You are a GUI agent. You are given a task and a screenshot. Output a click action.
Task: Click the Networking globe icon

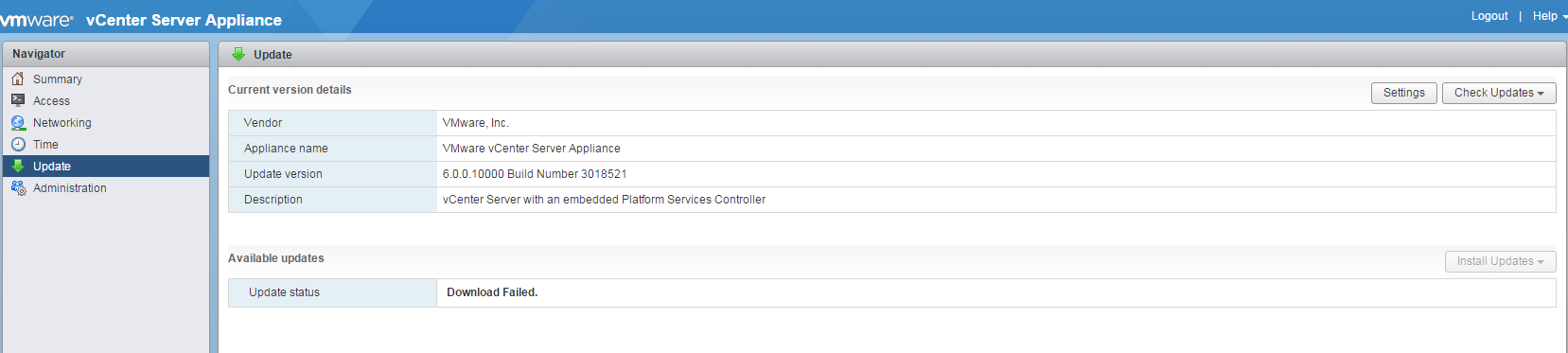(18, 122)
